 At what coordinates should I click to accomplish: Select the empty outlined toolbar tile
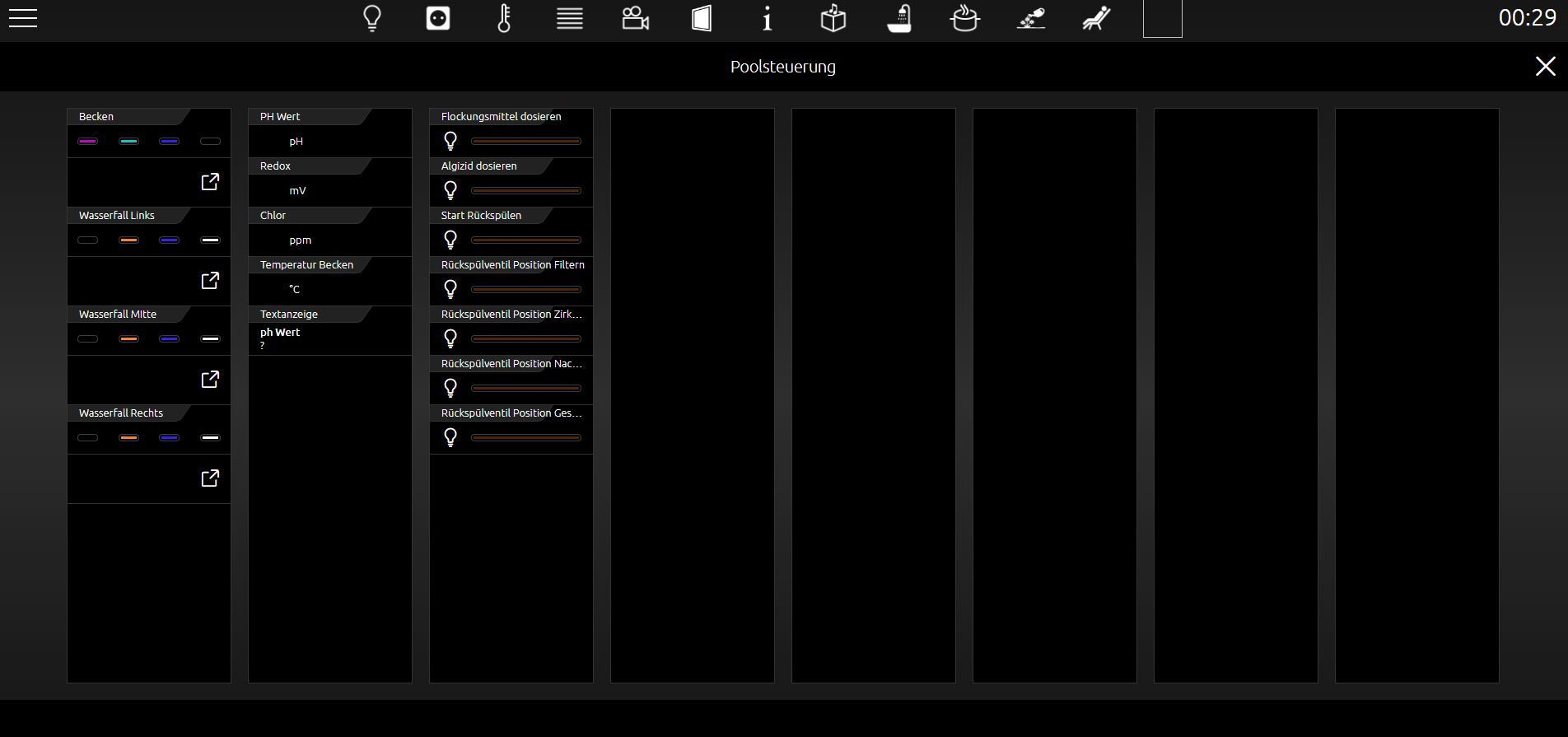pyautogui.click(x=1163, y=18)
